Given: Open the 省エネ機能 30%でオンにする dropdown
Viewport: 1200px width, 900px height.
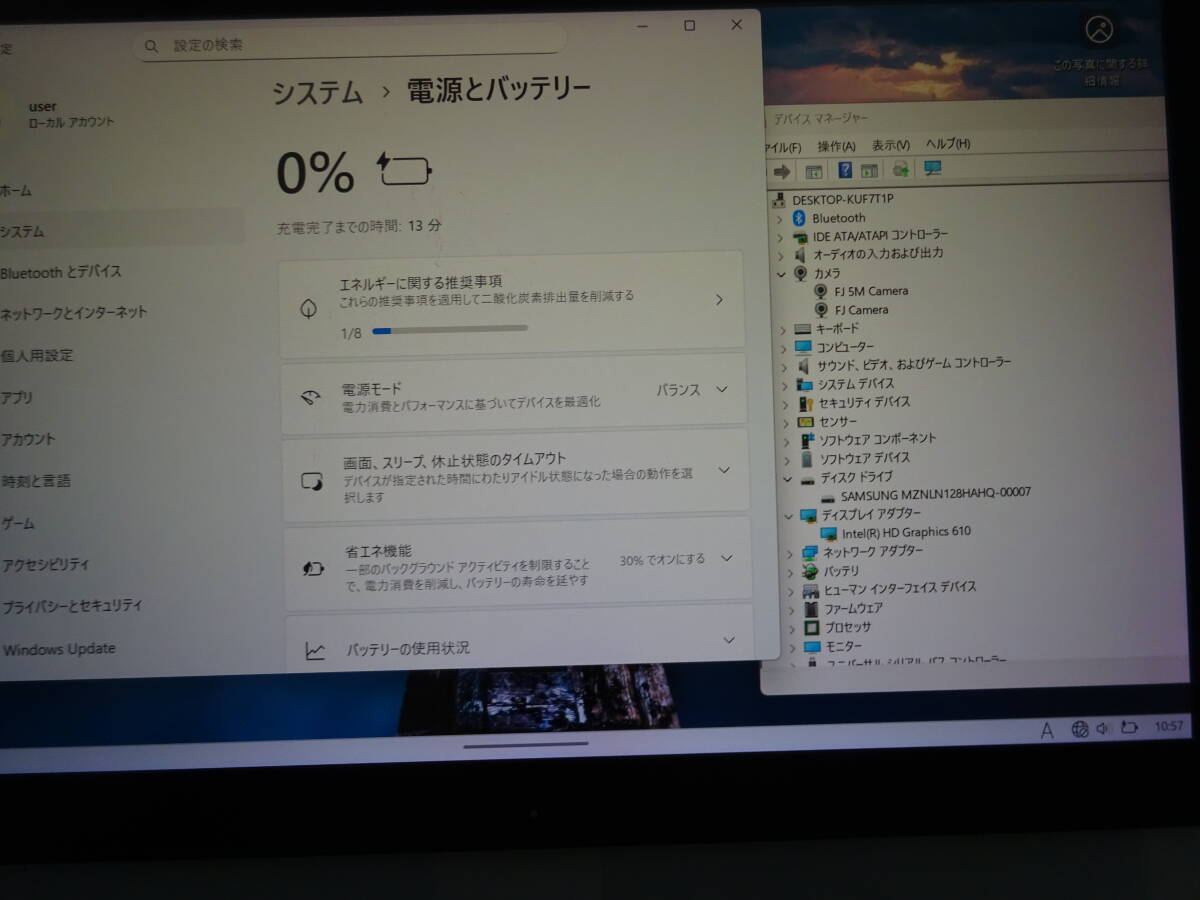Looking at the screenshot, I should (677, 559).
